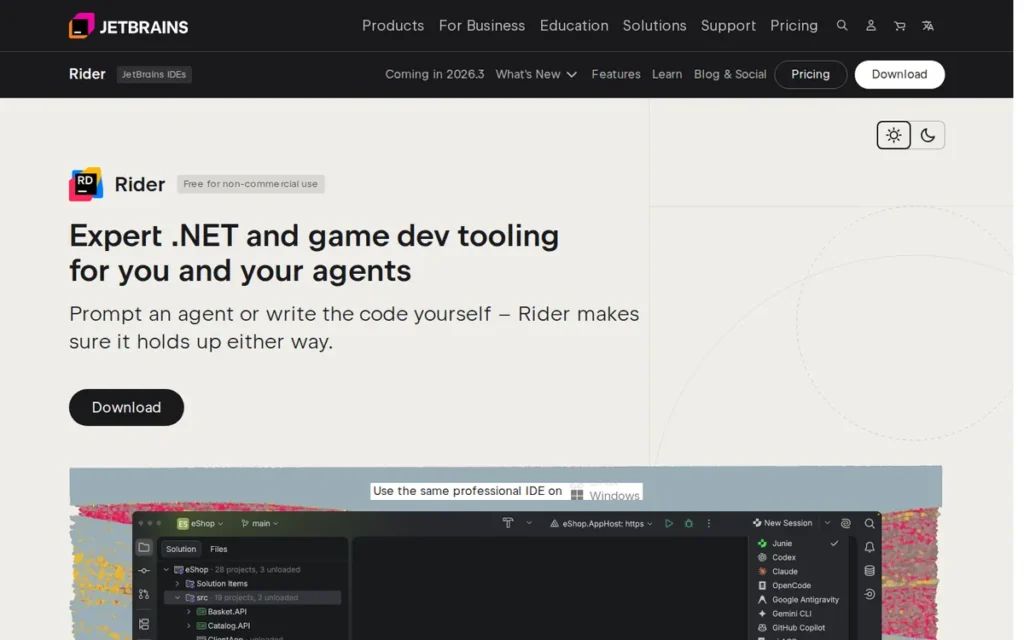Viewport: 1024px width, 640px height.
Task: Switch to the Solution tab in IDE
Action: (181, 549)
